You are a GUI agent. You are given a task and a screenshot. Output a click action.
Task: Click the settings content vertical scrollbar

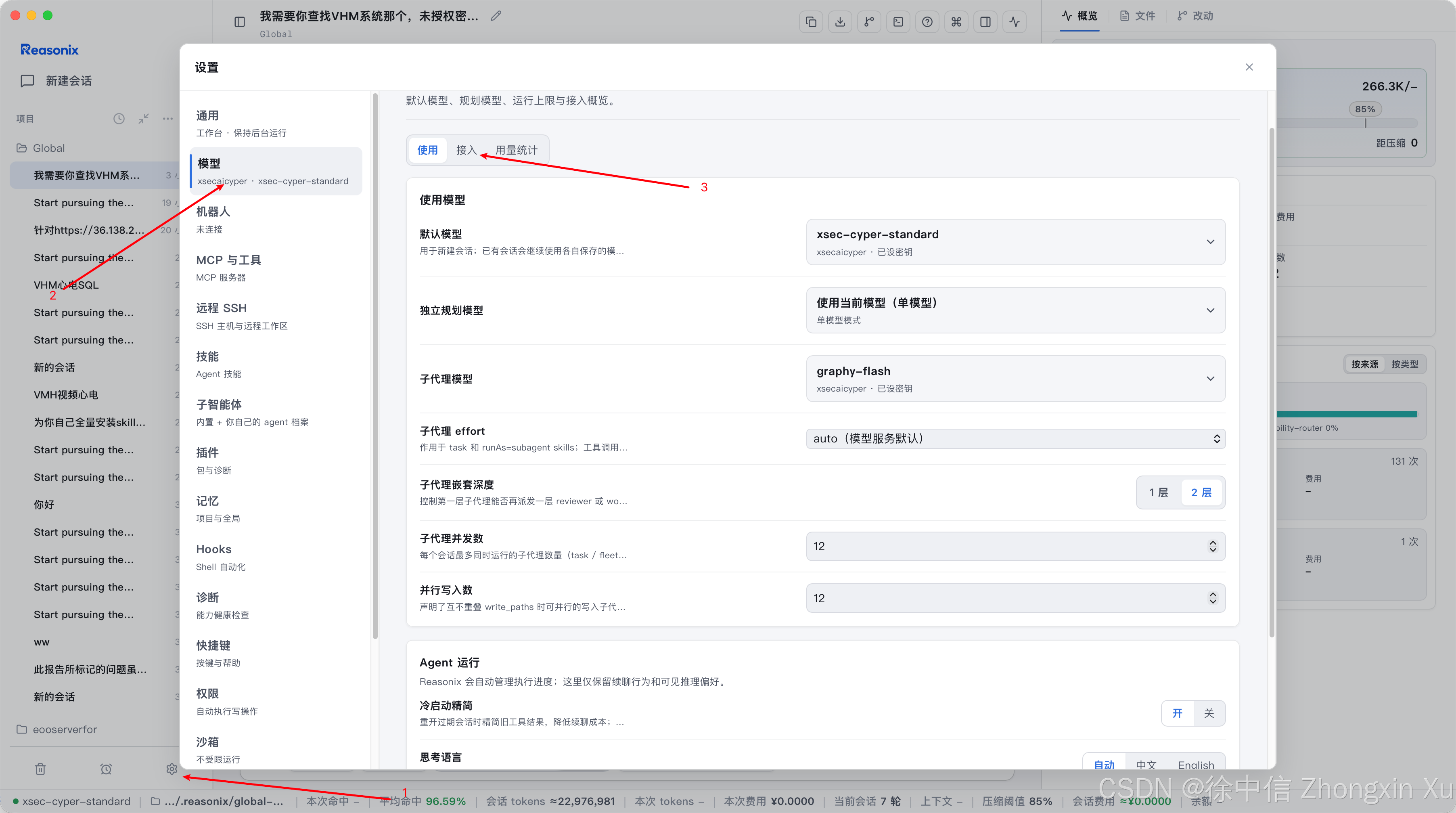(x=1271, y=383)
